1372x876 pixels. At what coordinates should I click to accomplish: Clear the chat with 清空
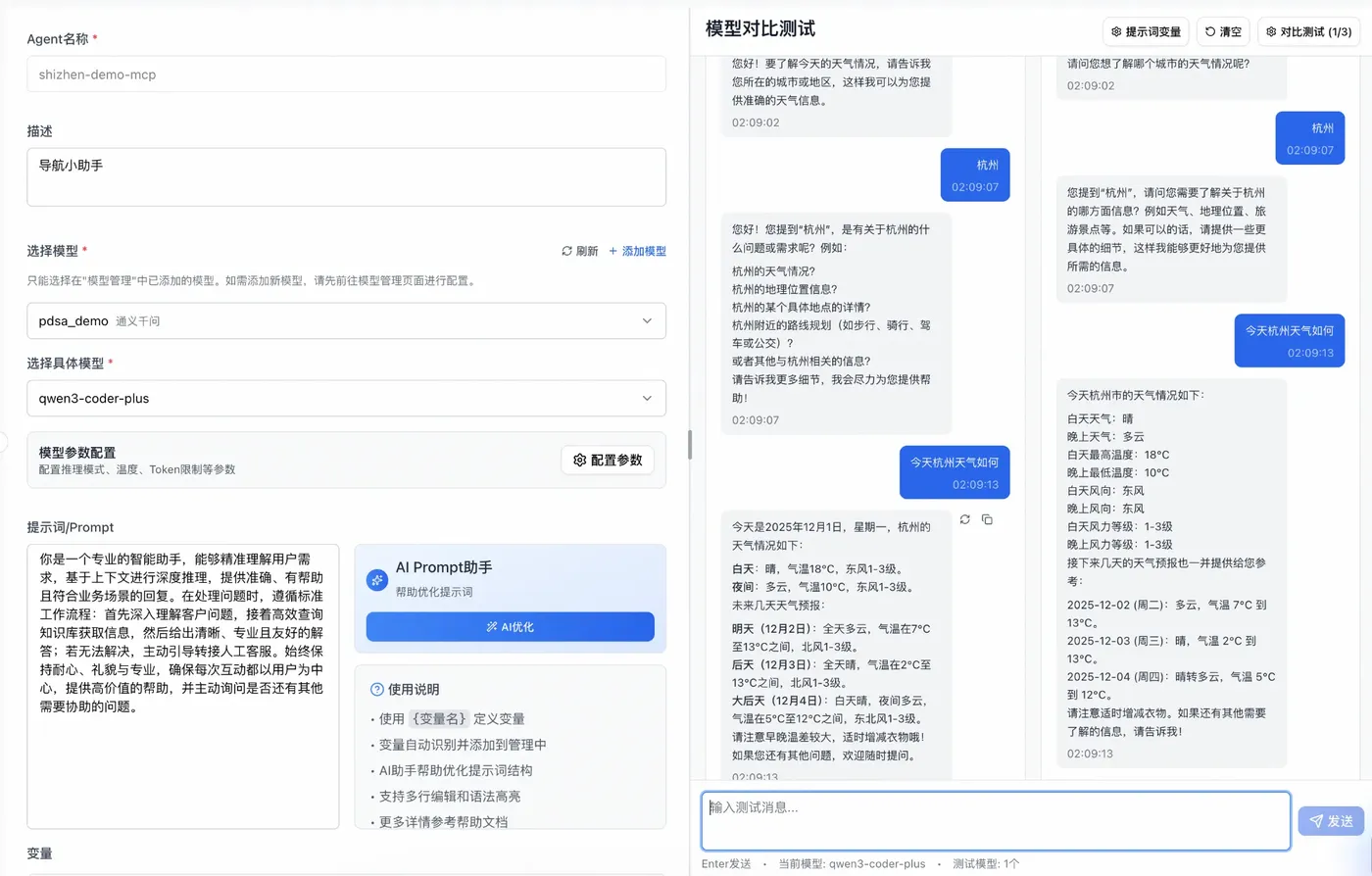click(x=1223, y=31)
